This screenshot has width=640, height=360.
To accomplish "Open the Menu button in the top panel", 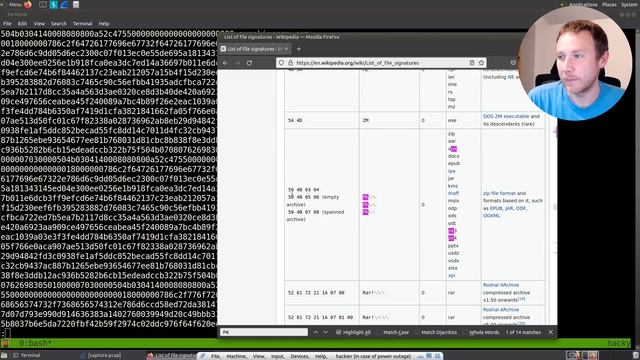I will pos(15,4).
